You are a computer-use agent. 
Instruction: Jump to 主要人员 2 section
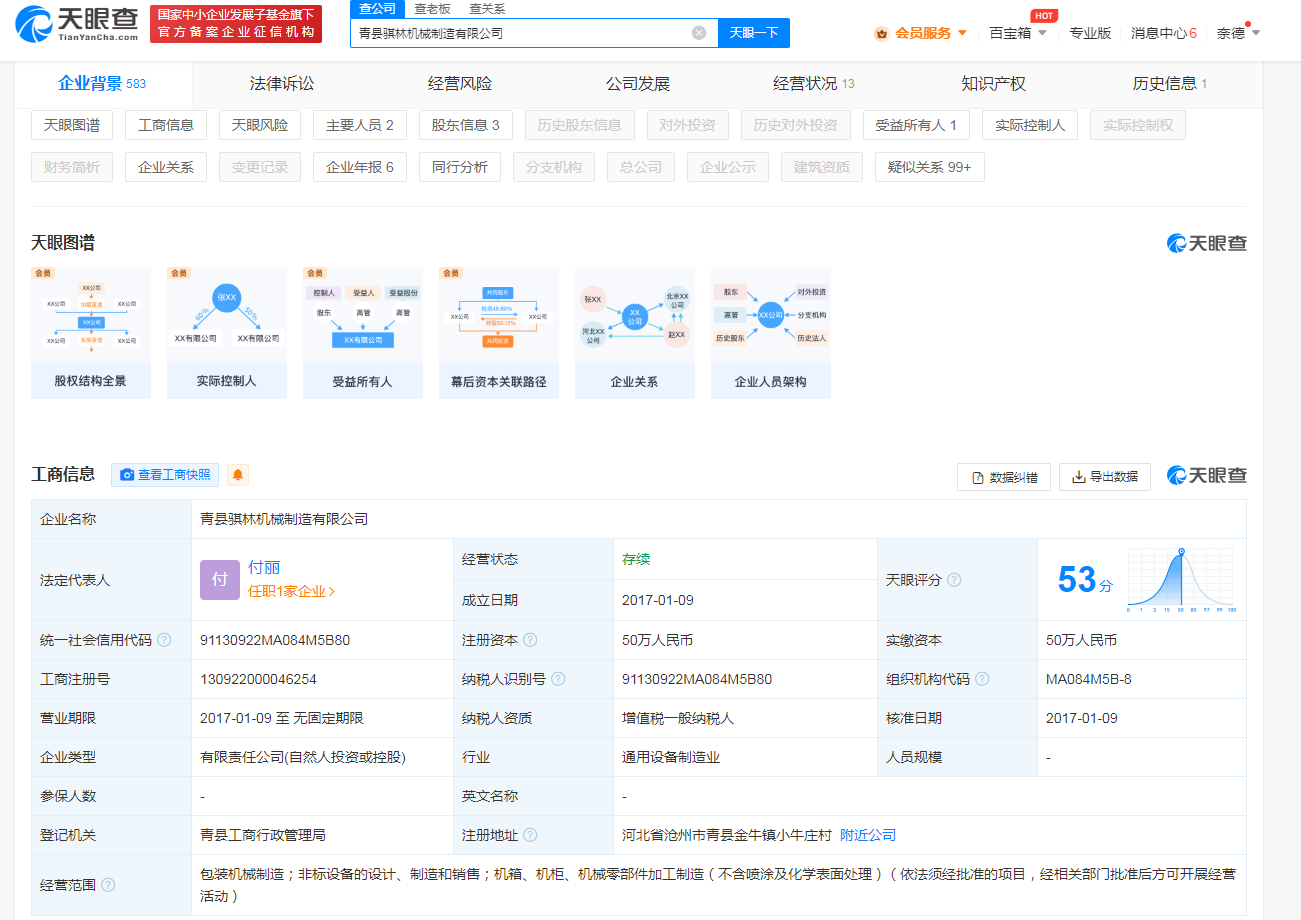pos(360,125)
